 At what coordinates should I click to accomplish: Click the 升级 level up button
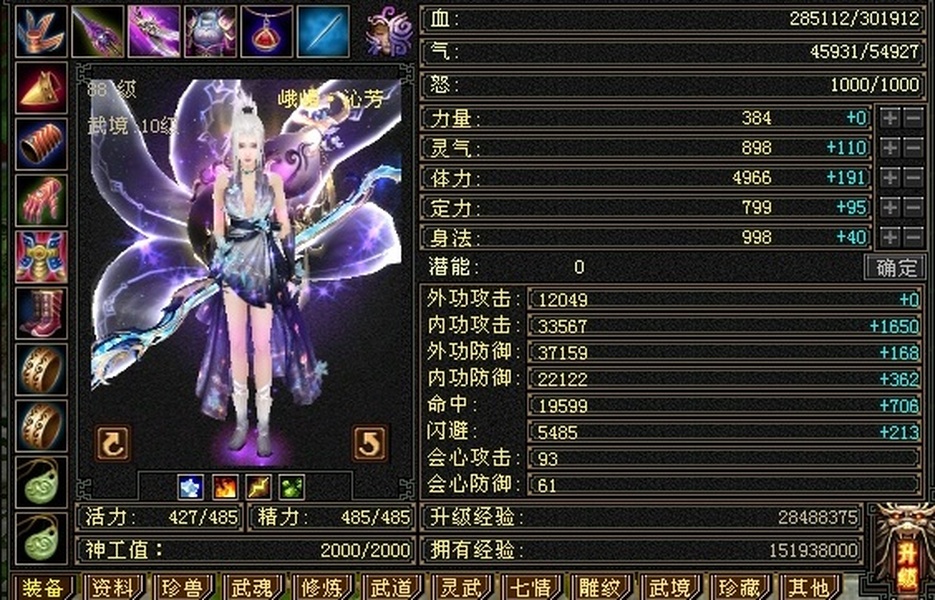906,552
